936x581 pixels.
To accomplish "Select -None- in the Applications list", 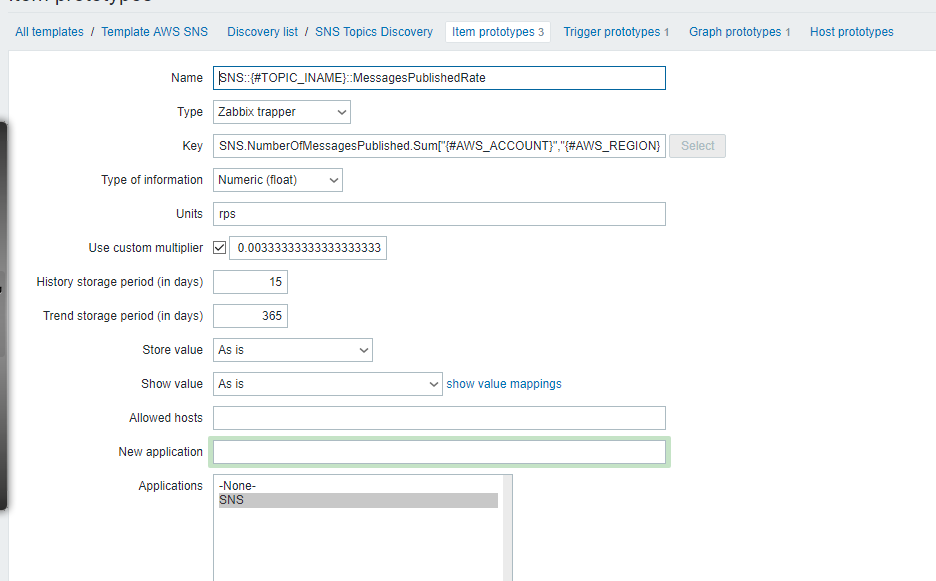I will (x=237, y=486).
